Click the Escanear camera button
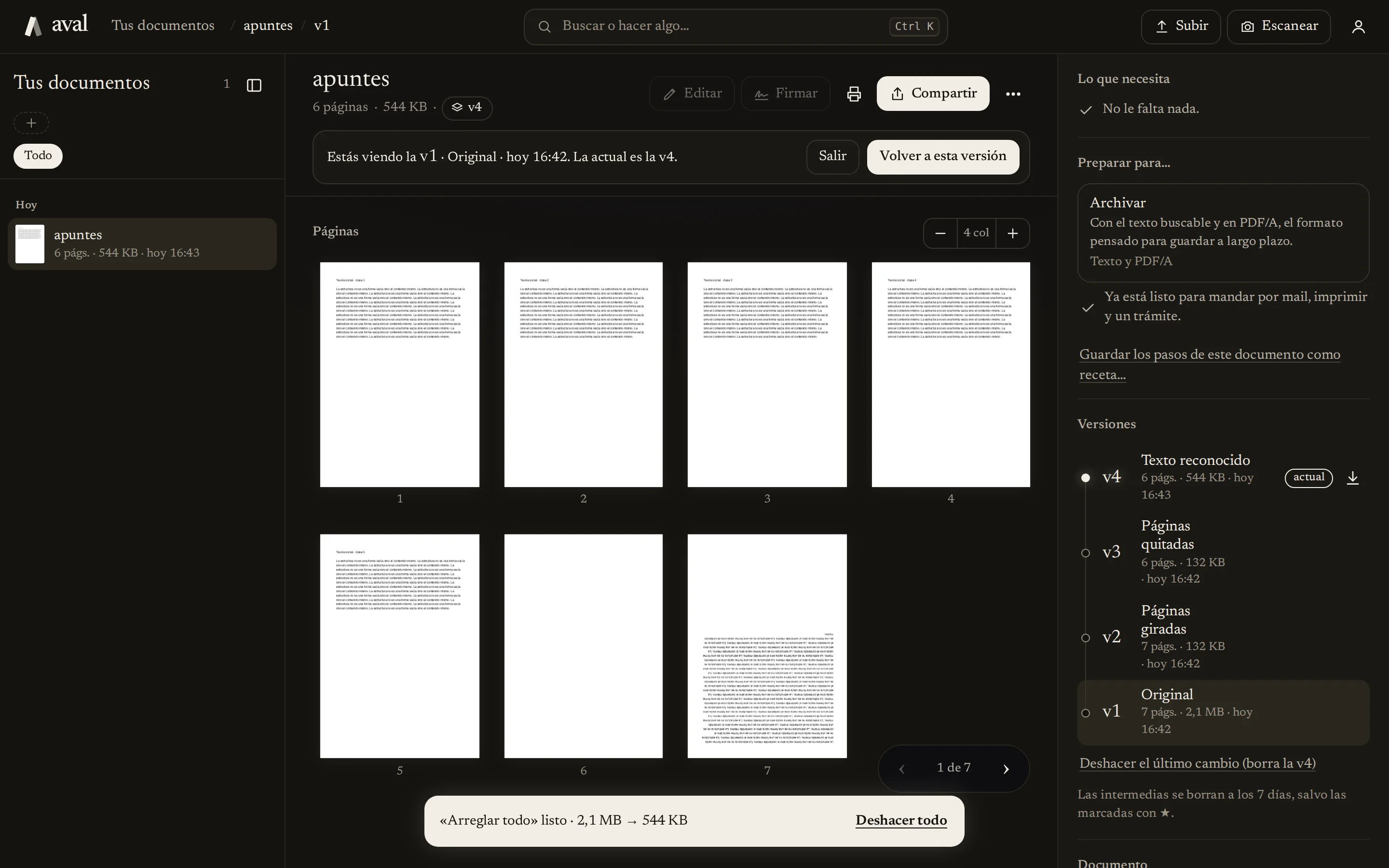The image size is (1389, 868). [1279, 27]
